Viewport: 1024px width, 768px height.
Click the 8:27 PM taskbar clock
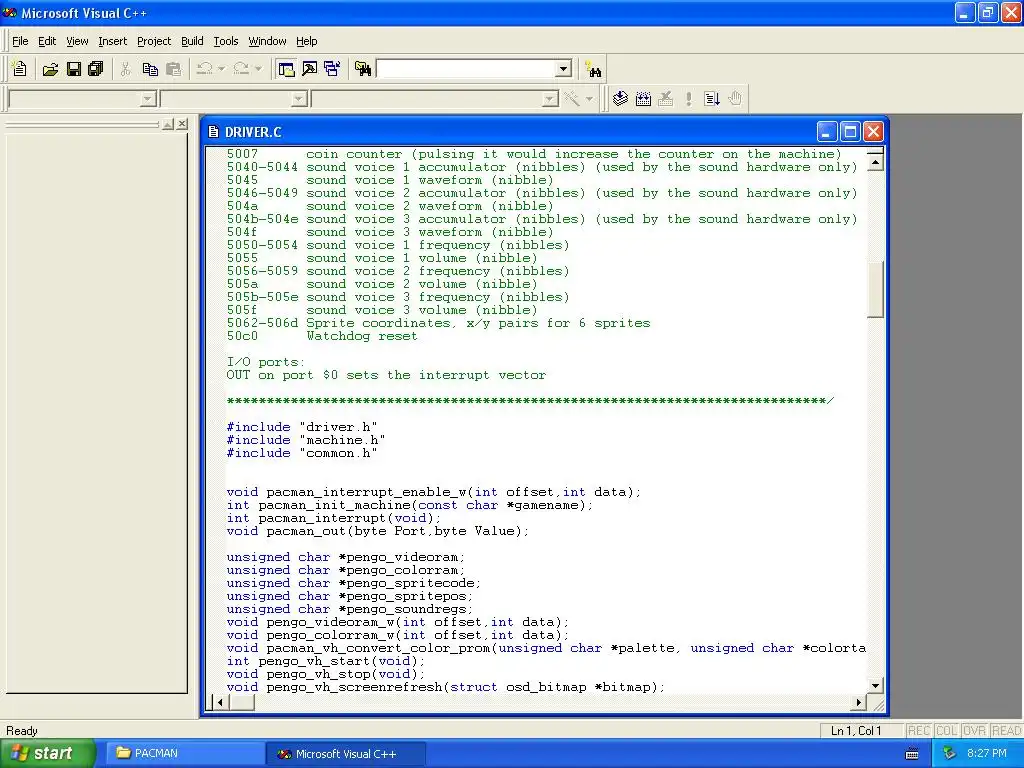click(x=987, y=754)
